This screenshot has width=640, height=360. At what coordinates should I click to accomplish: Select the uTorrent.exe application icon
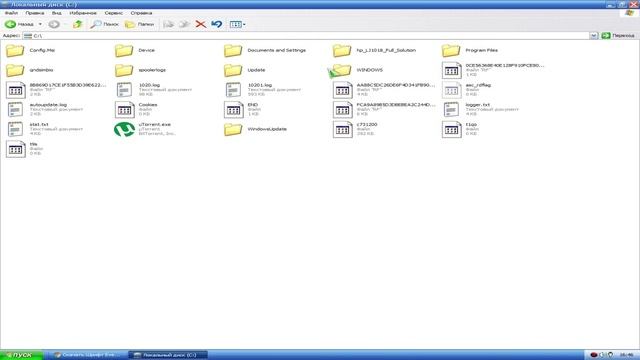click(x=124, y=129)
